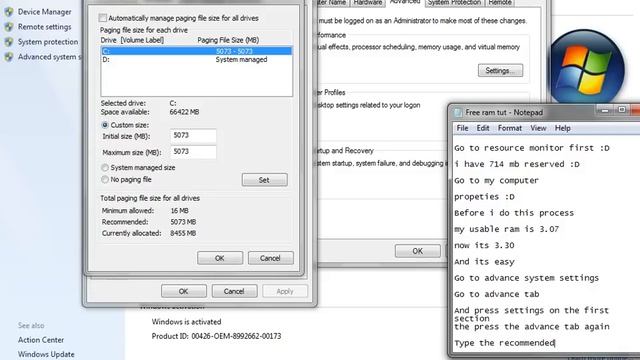Image resolution: width=640 pixels, height=360 pixels.
Task: Switch to the Hardware tab
Action: point(368,3)
